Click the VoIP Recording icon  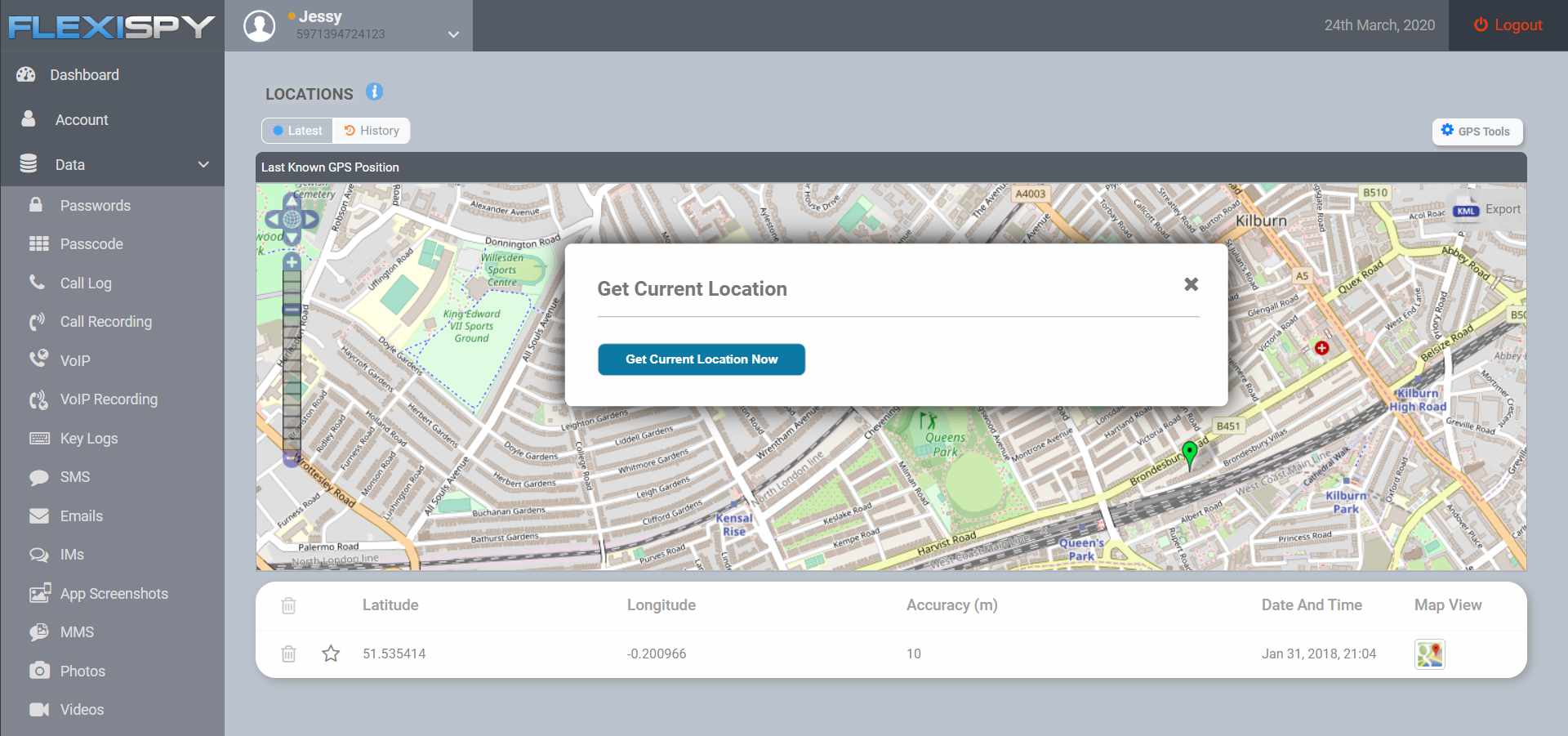(38, 399)
